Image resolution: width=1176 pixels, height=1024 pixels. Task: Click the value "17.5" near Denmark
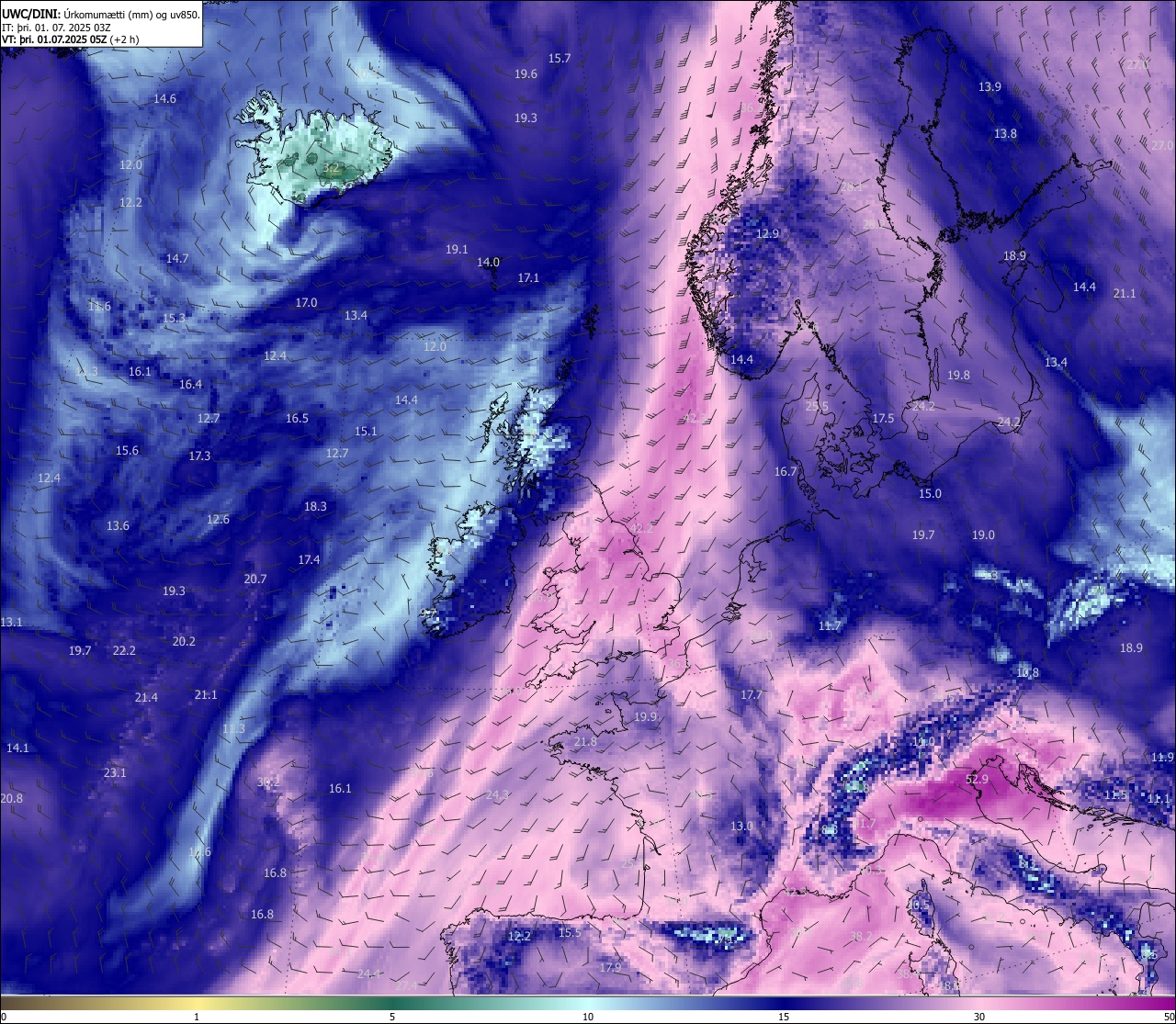pos(883,418)
